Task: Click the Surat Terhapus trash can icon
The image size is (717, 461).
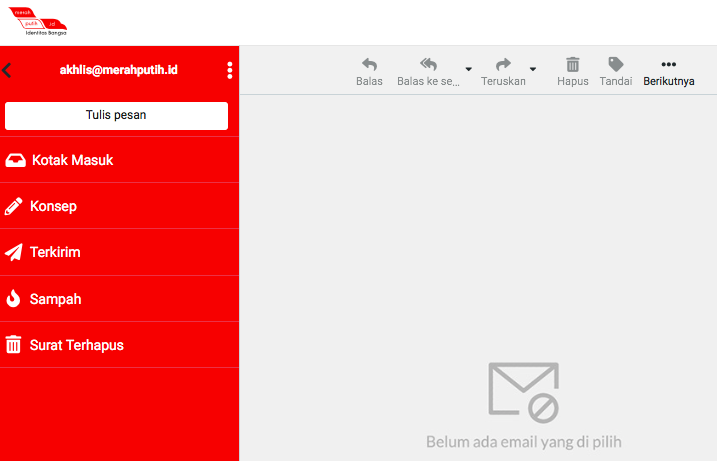Action: (x=13, y=344)
